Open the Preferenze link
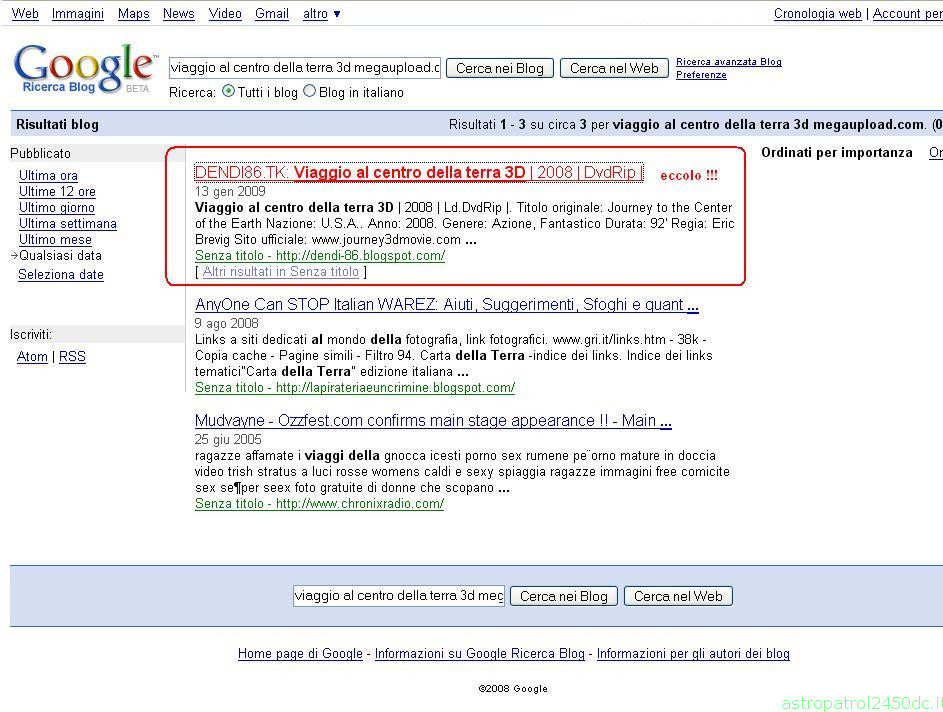 tap(701, 75)
